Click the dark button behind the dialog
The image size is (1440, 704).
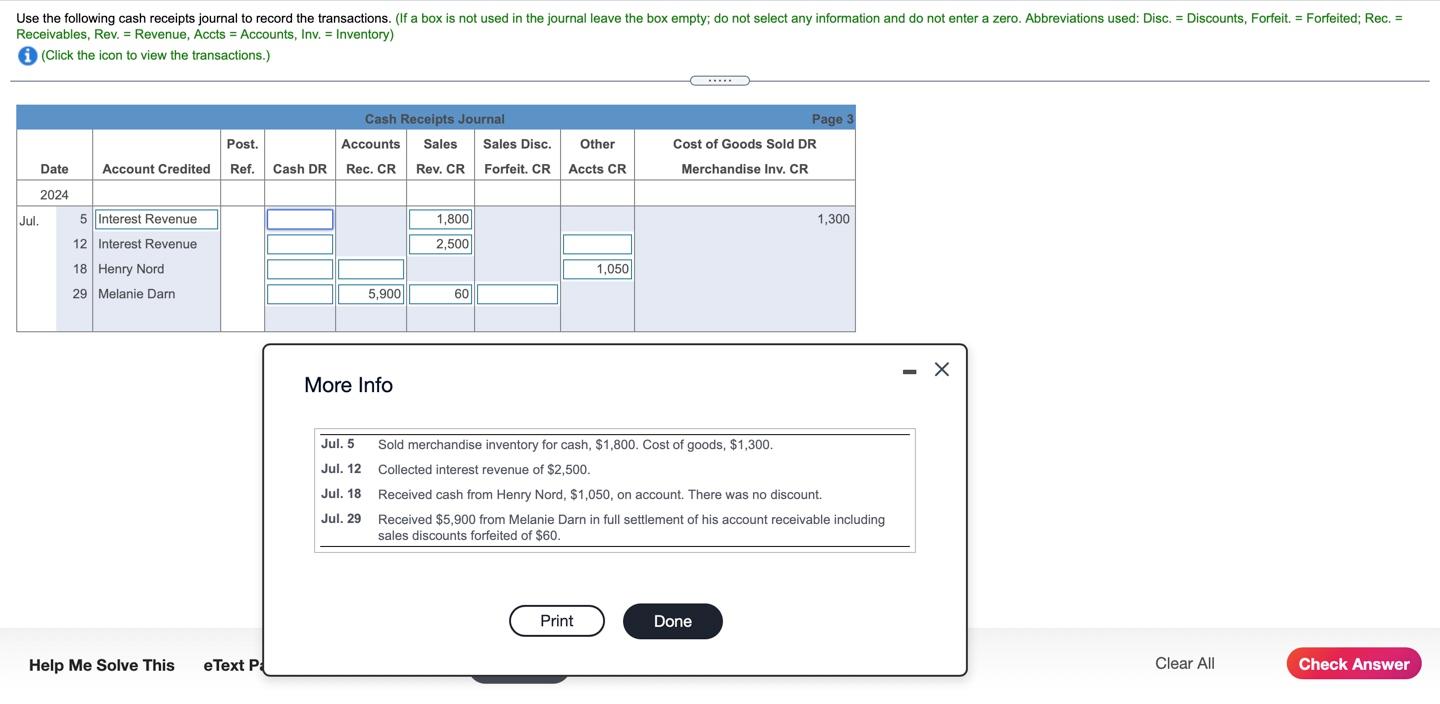(x=519, y=678)
